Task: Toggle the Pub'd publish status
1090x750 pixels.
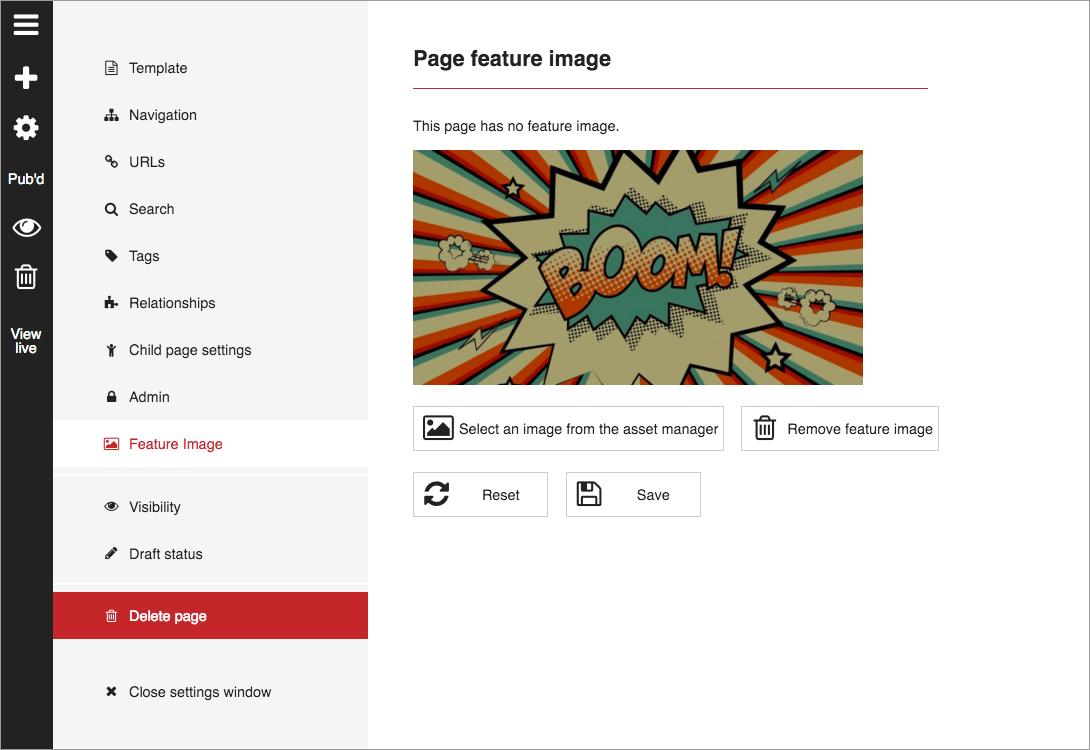Action: 26,179
